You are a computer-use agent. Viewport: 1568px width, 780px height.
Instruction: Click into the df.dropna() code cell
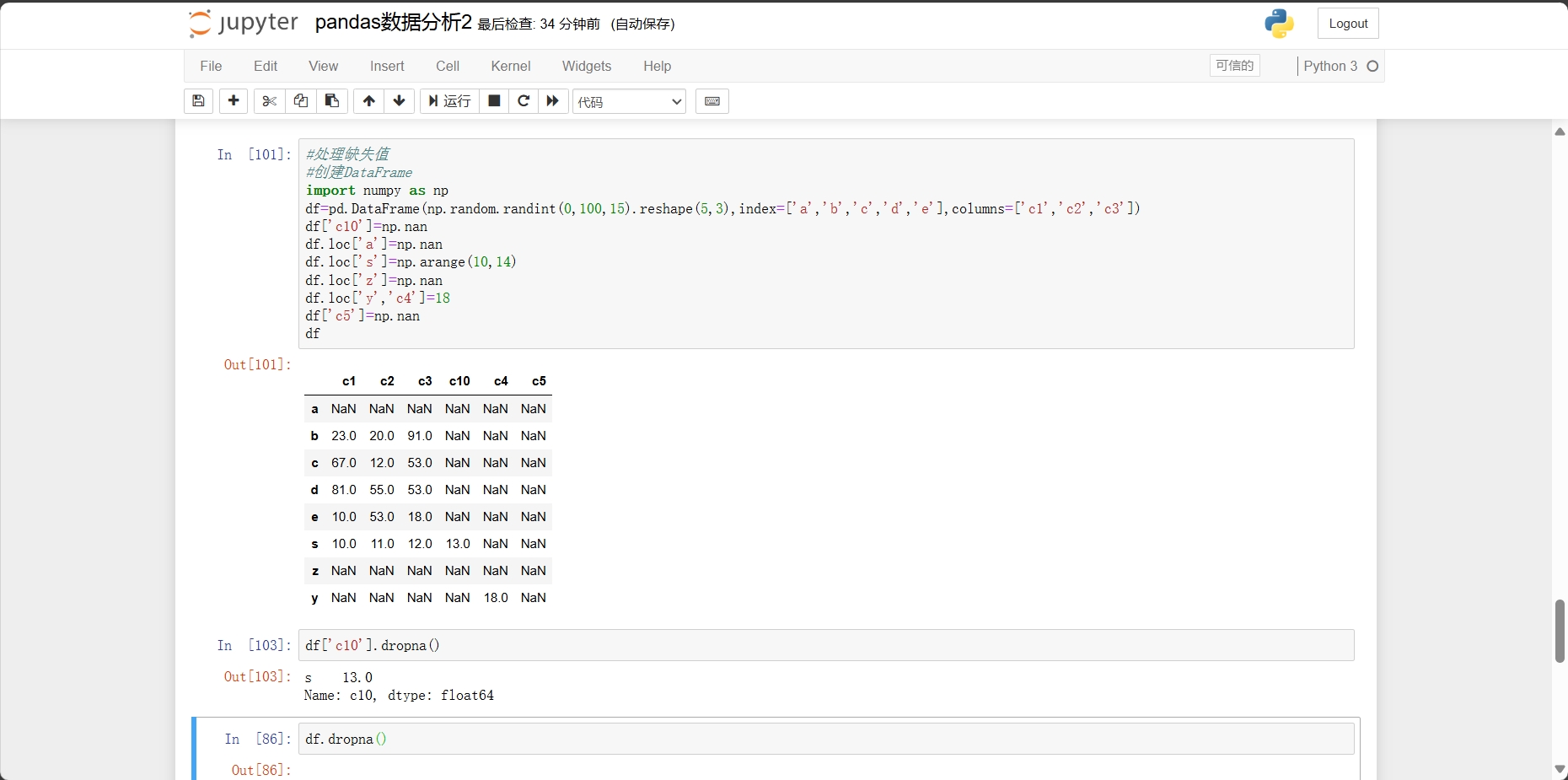pyautogui.click(x=826, y=739)
